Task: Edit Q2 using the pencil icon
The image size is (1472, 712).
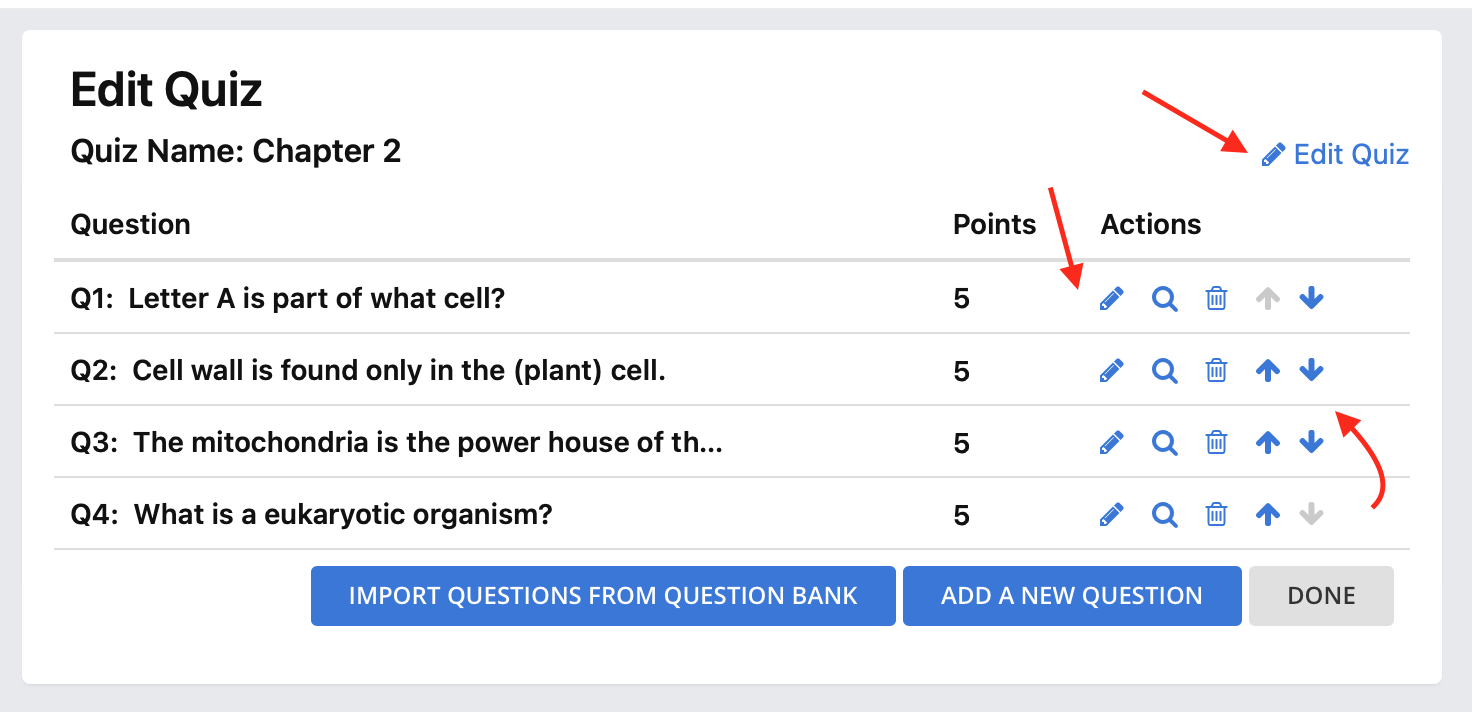Action: coord(1111,370)
